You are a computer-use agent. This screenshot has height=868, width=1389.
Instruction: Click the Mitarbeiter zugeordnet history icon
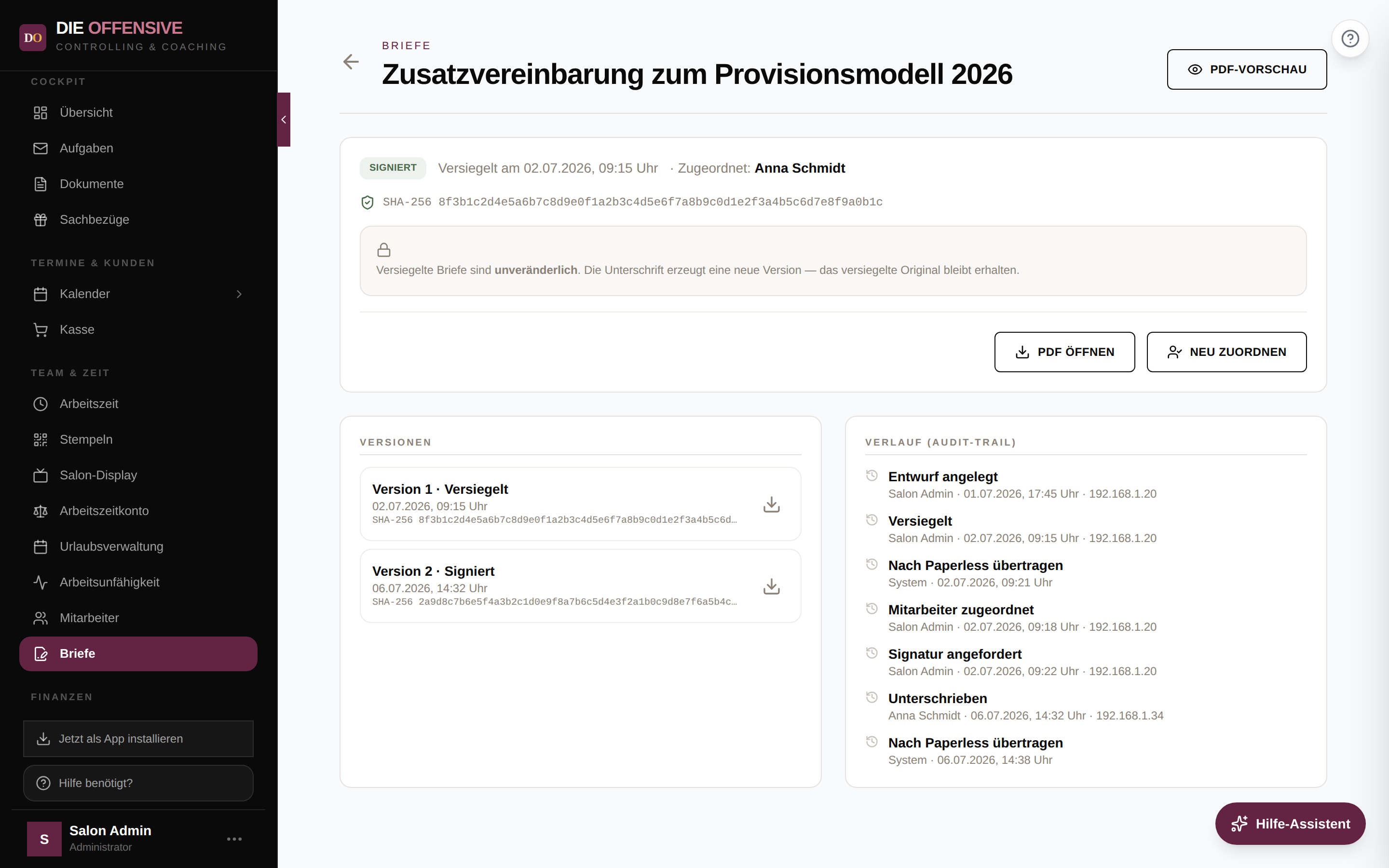872,609
